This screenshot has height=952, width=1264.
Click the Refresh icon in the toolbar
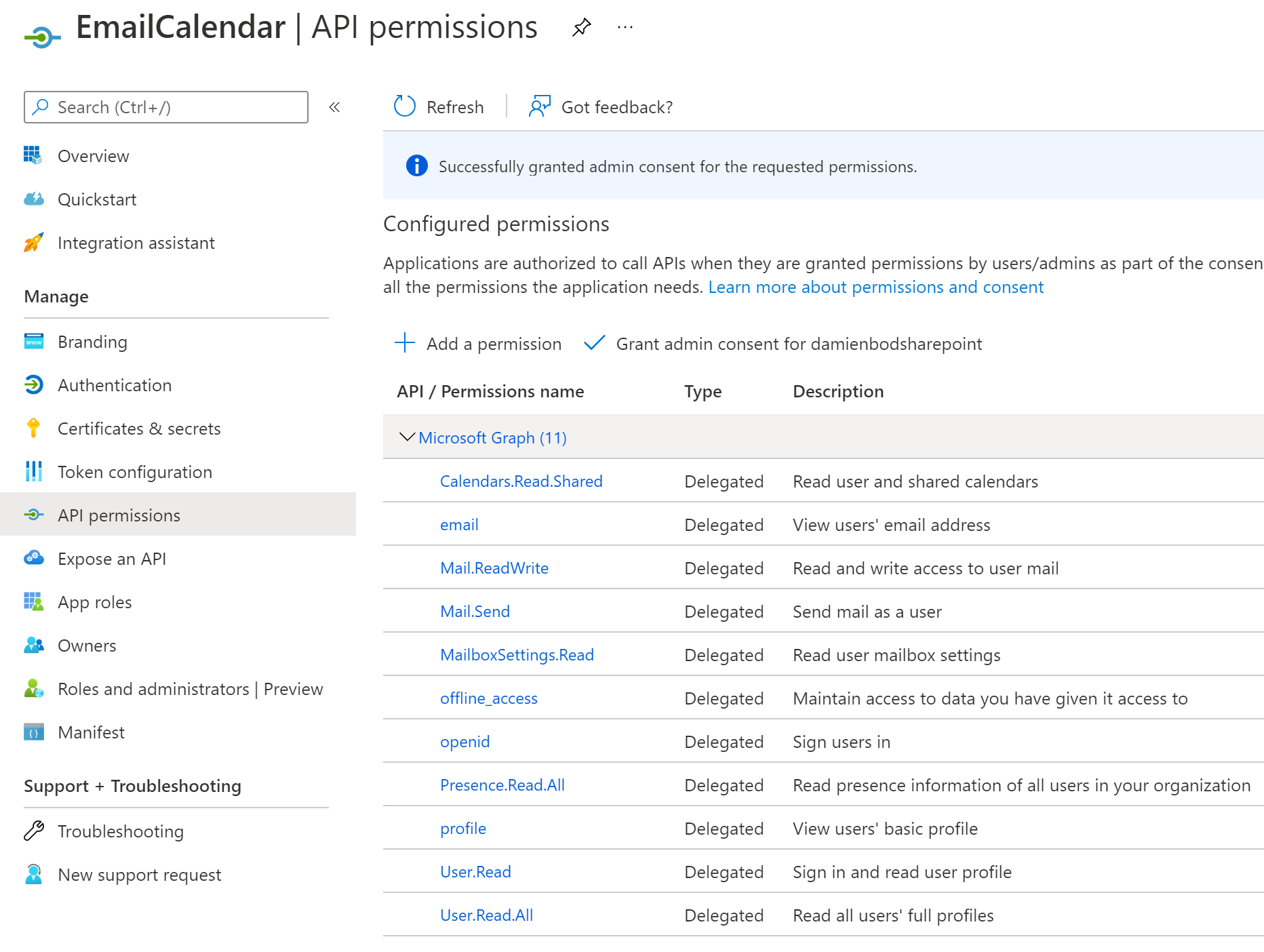point(405,106)
